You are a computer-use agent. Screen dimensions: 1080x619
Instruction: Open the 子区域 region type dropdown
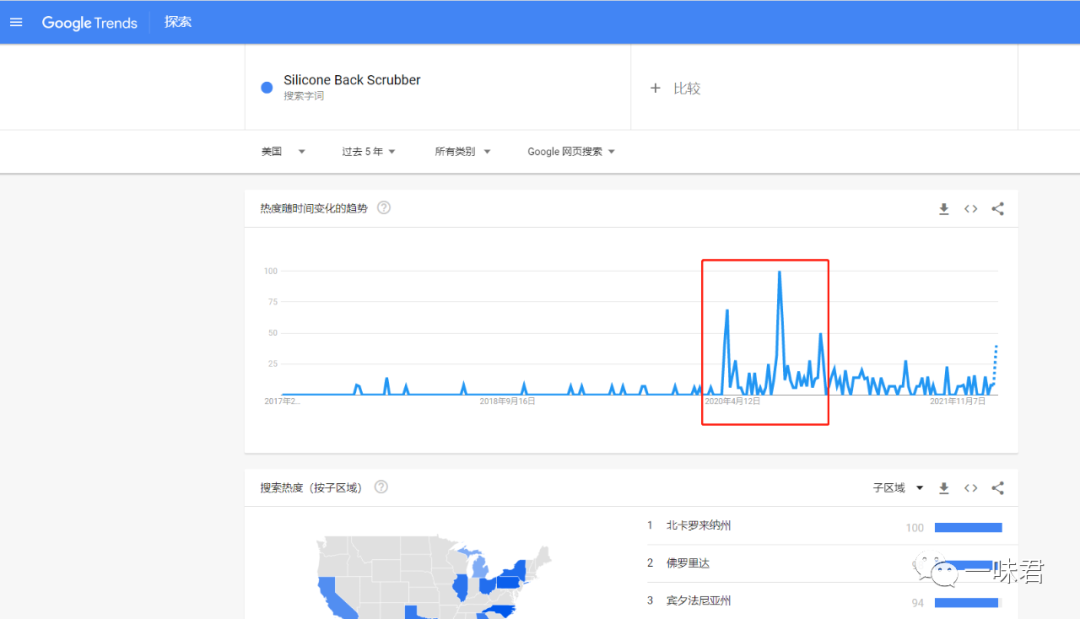897,488
